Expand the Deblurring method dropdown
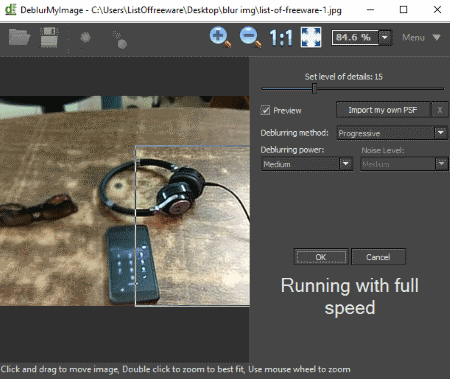 point(441,133)
